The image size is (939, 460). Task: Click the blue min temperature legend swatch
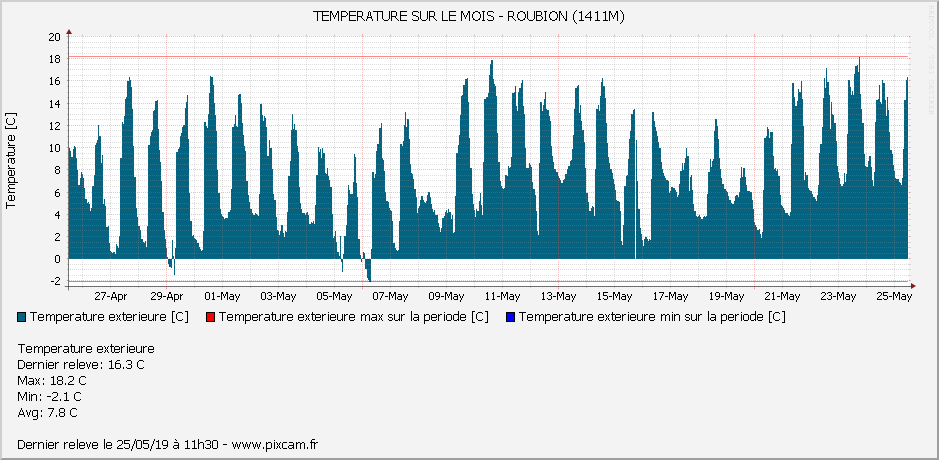[x=510, y=317]
